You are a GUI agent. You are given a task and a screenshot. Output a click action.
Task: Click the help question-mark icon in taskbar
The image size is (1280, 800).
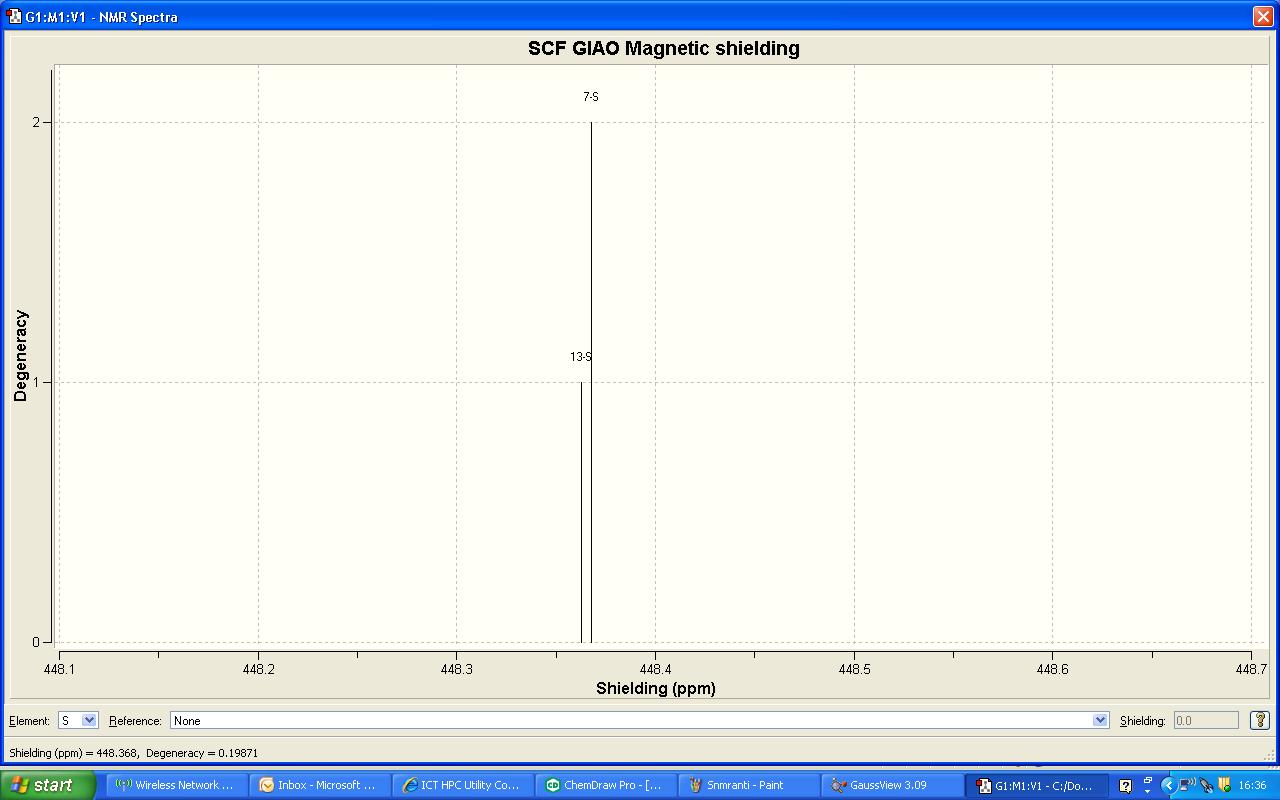click(1125, 786)
